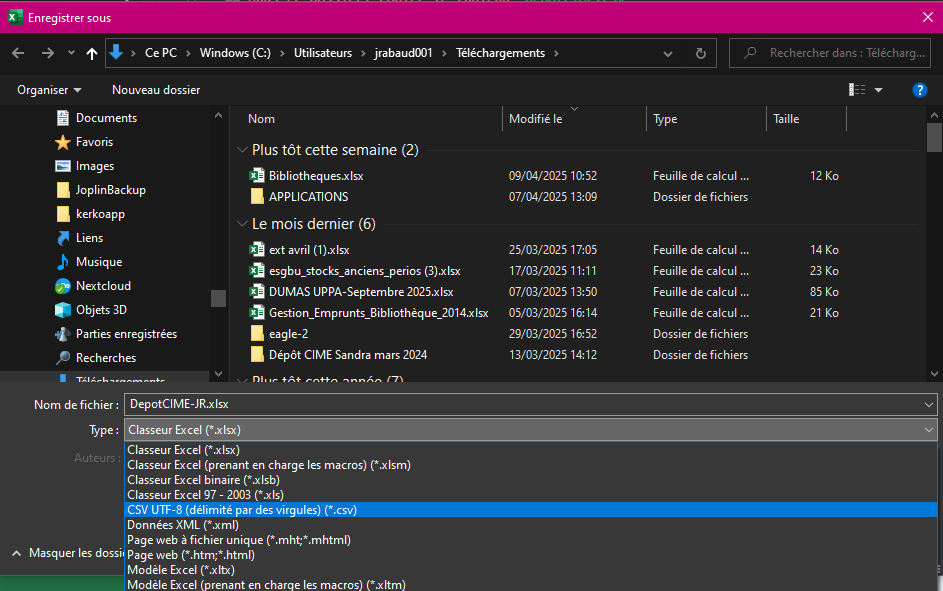
Task: Click the Nouveau dossier button
Action: click(x=156, y=90)
